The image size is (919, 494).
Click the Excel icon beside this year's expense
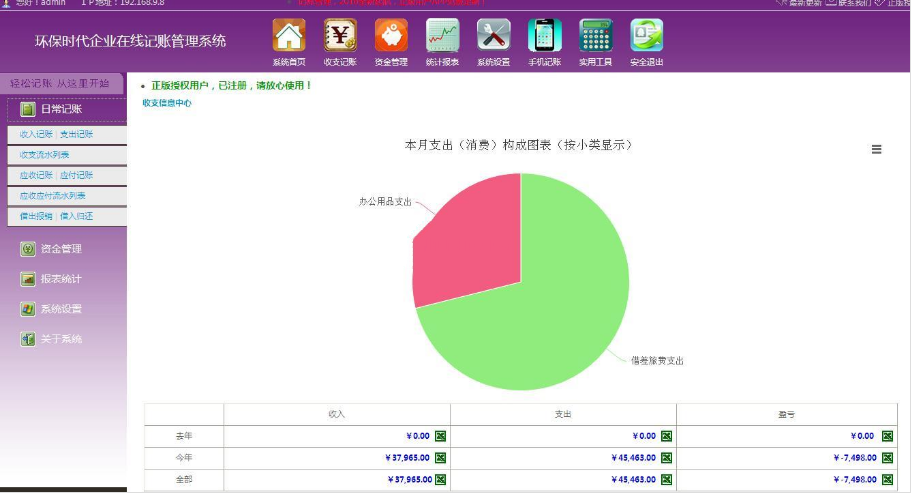coord(666,457)
